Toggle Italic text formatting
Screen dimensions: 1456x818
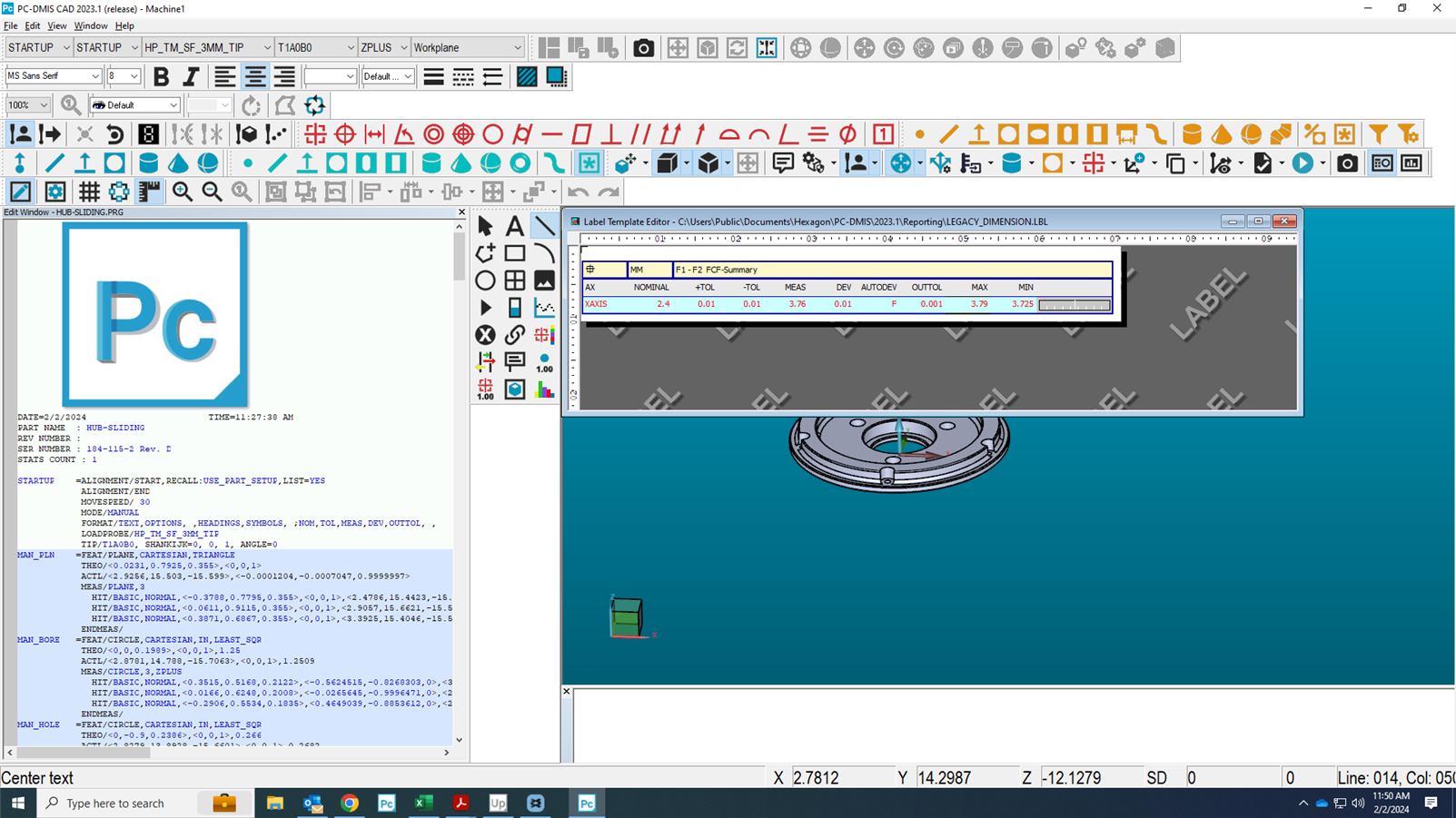pos(191,77)
